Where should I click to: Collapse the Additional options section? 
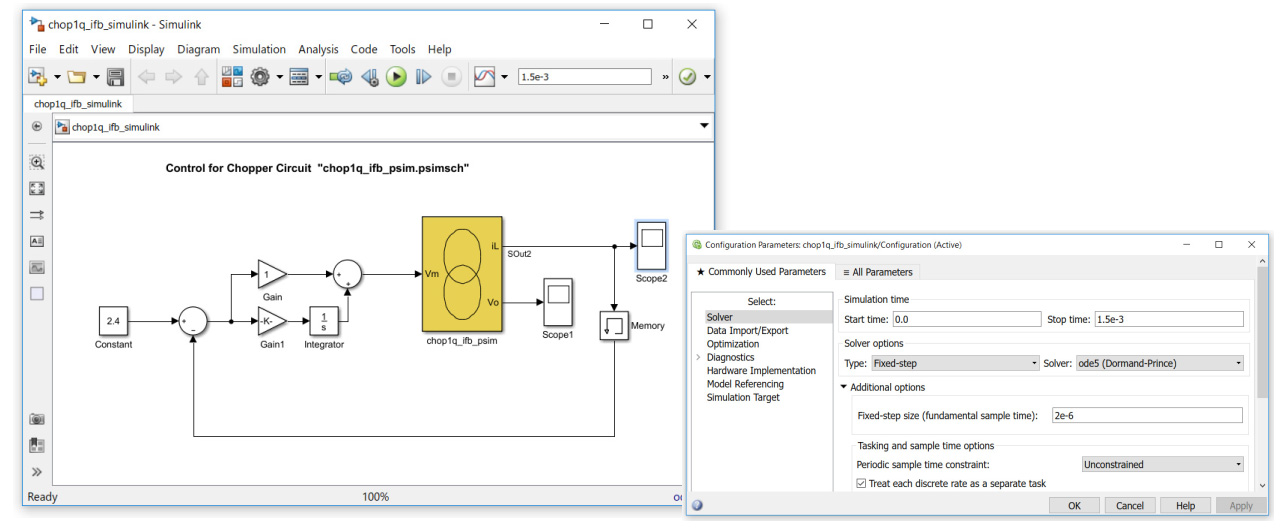pos(844,388)
